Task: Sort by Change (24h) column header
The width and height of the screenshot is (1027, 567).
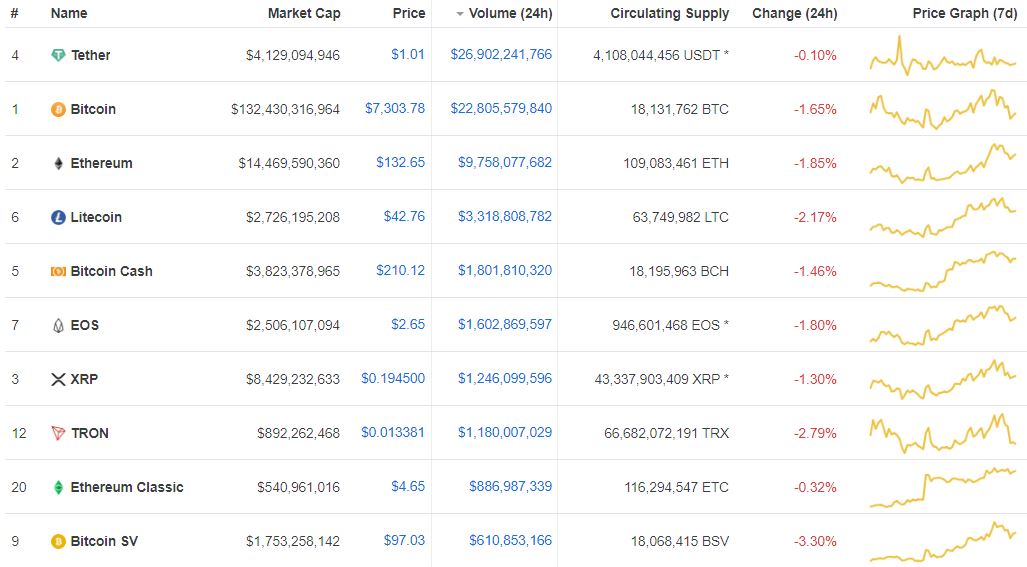Action: pos(794,13)
